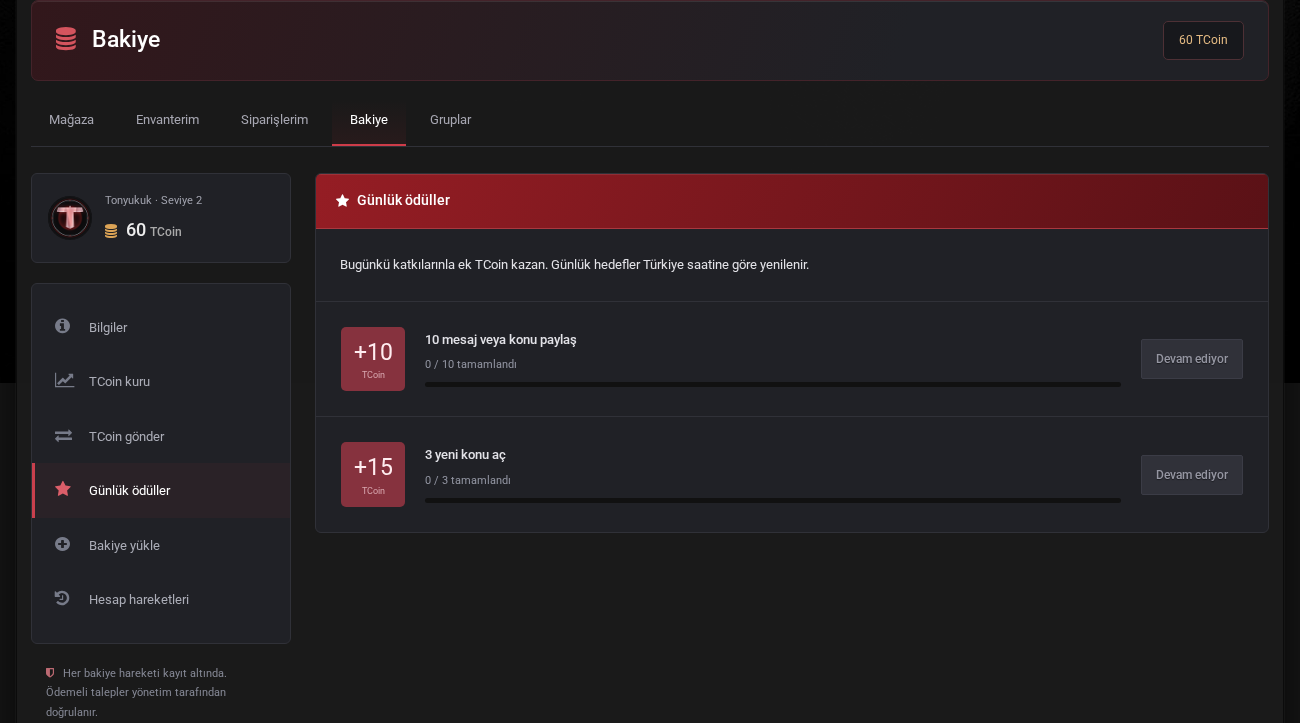Click the TCoin gönder transfer arrows icon
Image resolution: width=1300 pixels, height=723 pixels.
tap(63, 435)
